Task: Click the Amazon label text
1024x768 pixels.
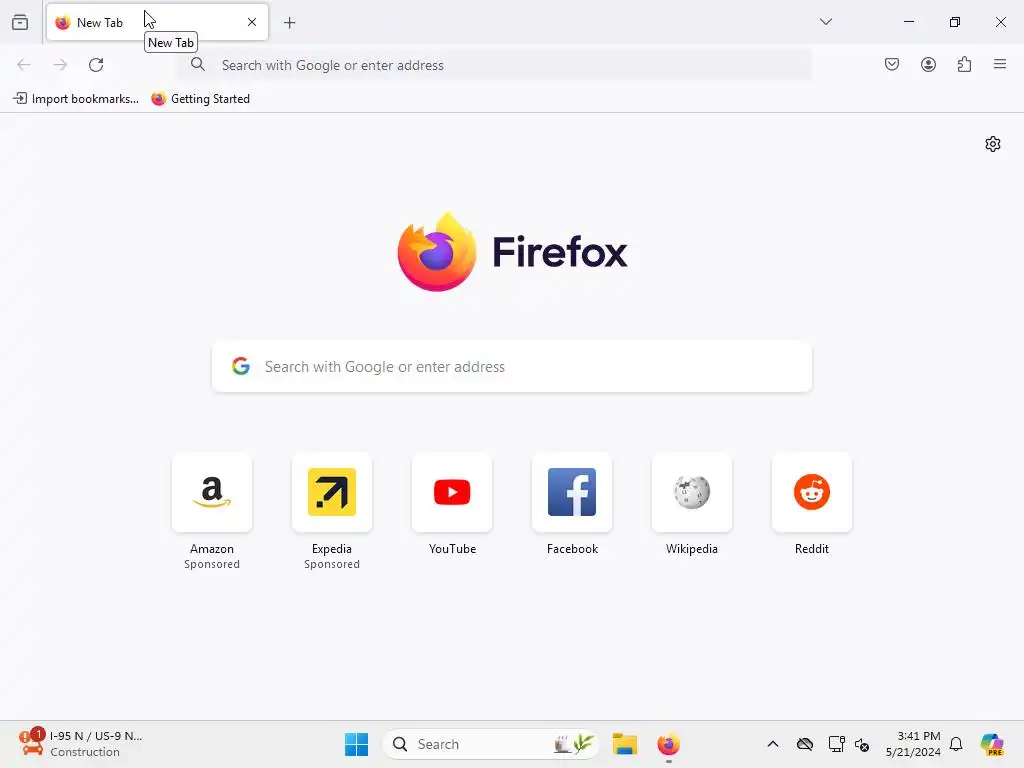Action: (x=212, y=549)
